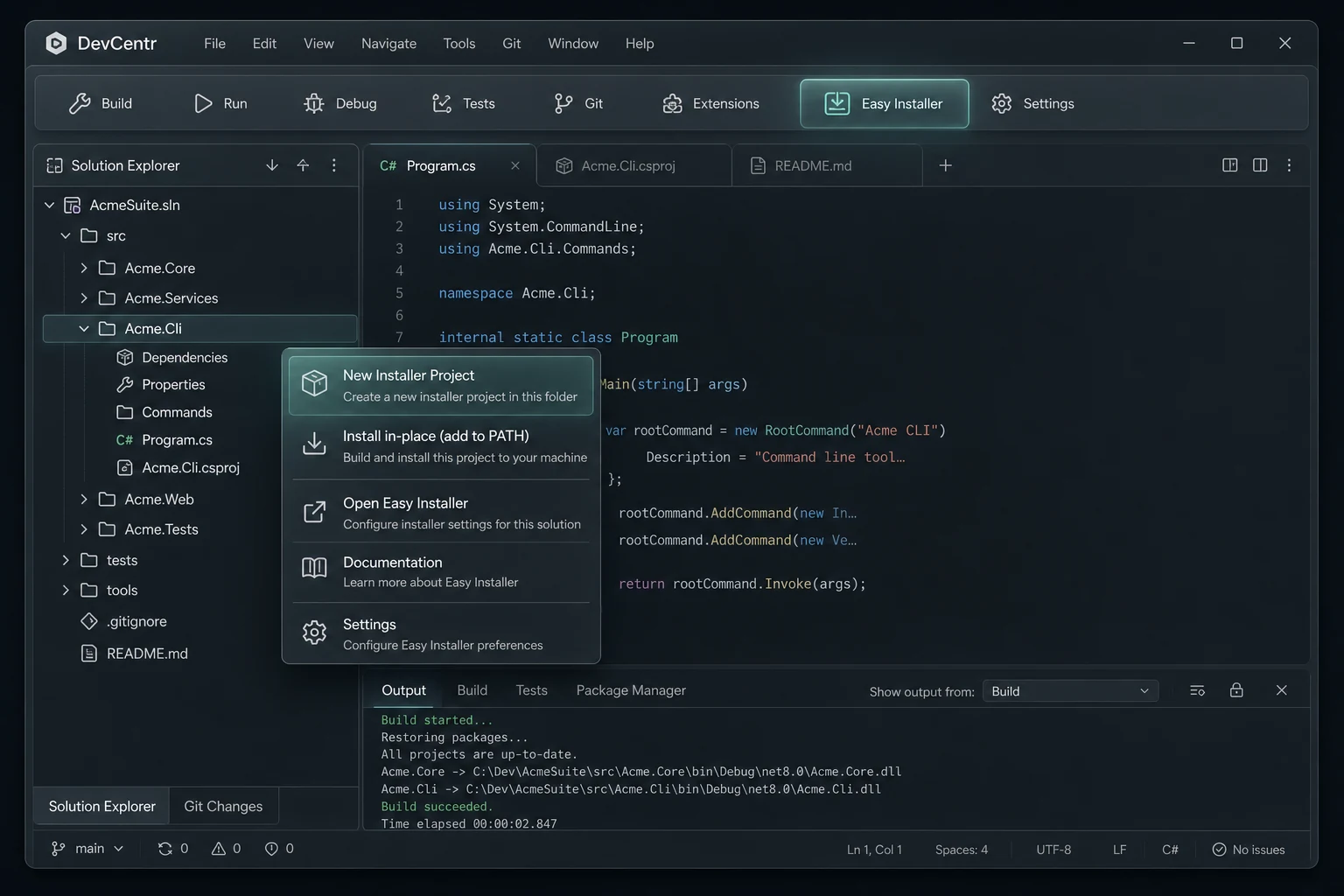
Task: Open Git branch toolbar button
Action: pos(578,103)
